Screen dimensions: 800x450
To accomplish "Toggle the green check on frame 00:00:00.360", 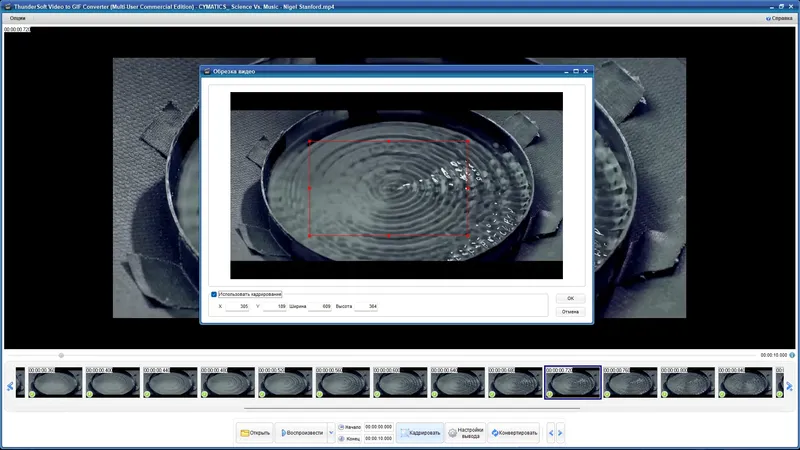I will tap(32, 394).
